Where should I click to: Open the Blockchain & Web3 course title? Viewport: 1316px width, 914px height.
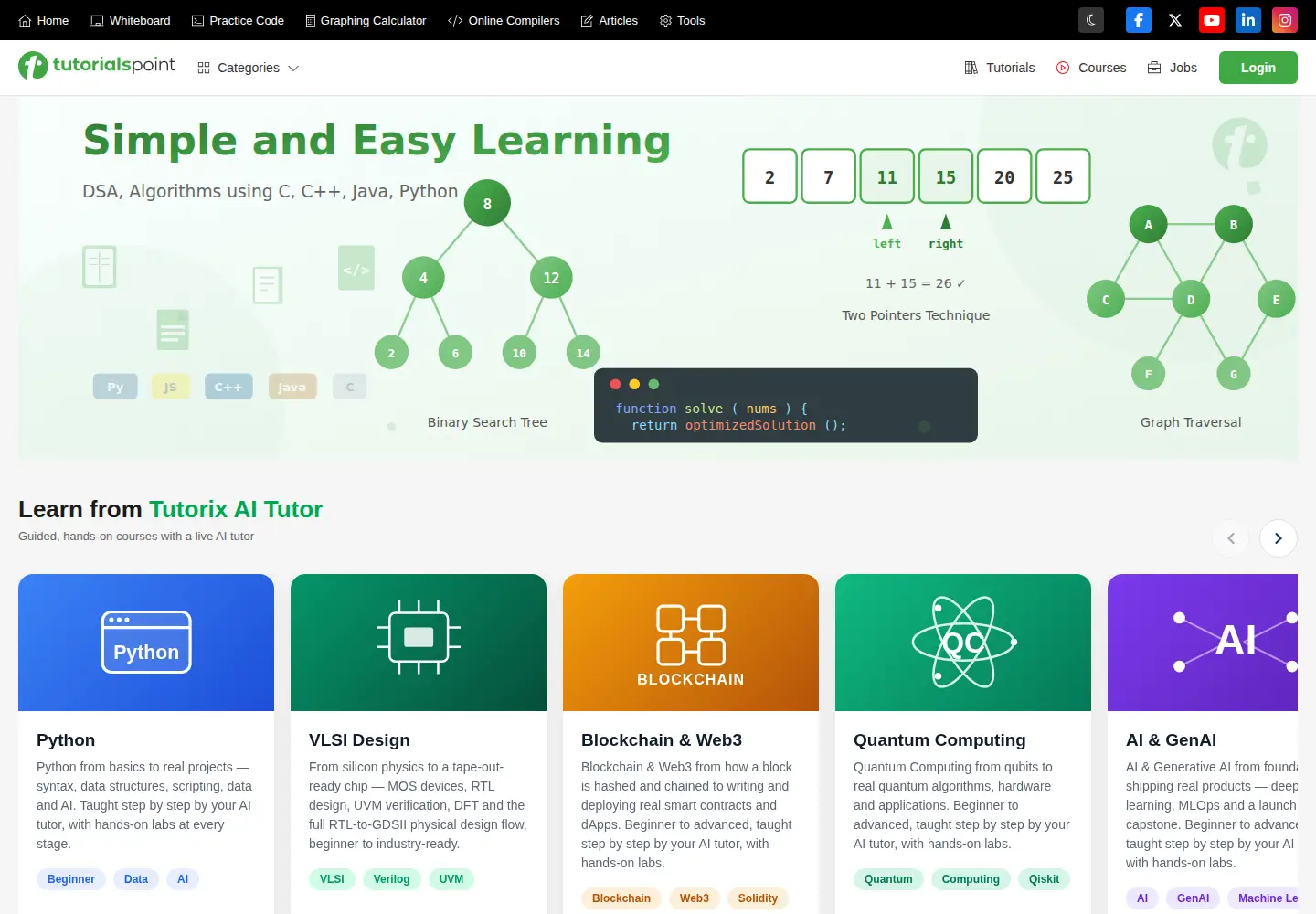[662, 740]
